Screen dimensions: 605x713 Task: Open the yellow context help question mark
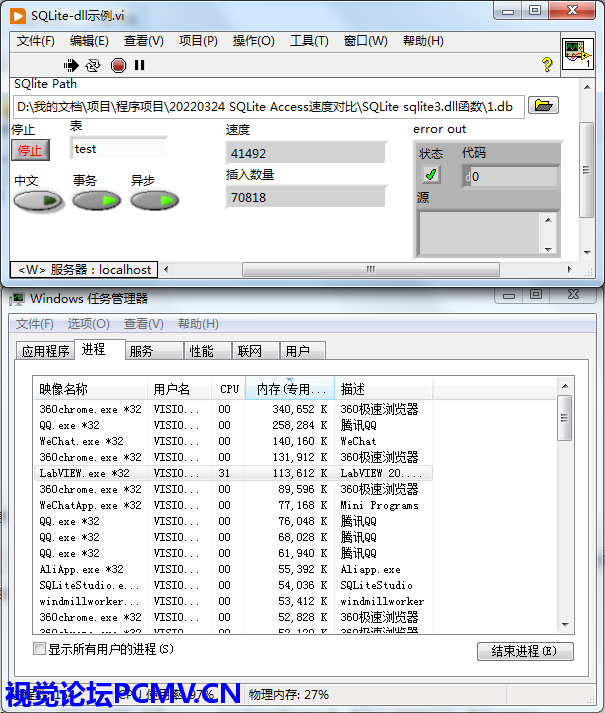(547, 65)
